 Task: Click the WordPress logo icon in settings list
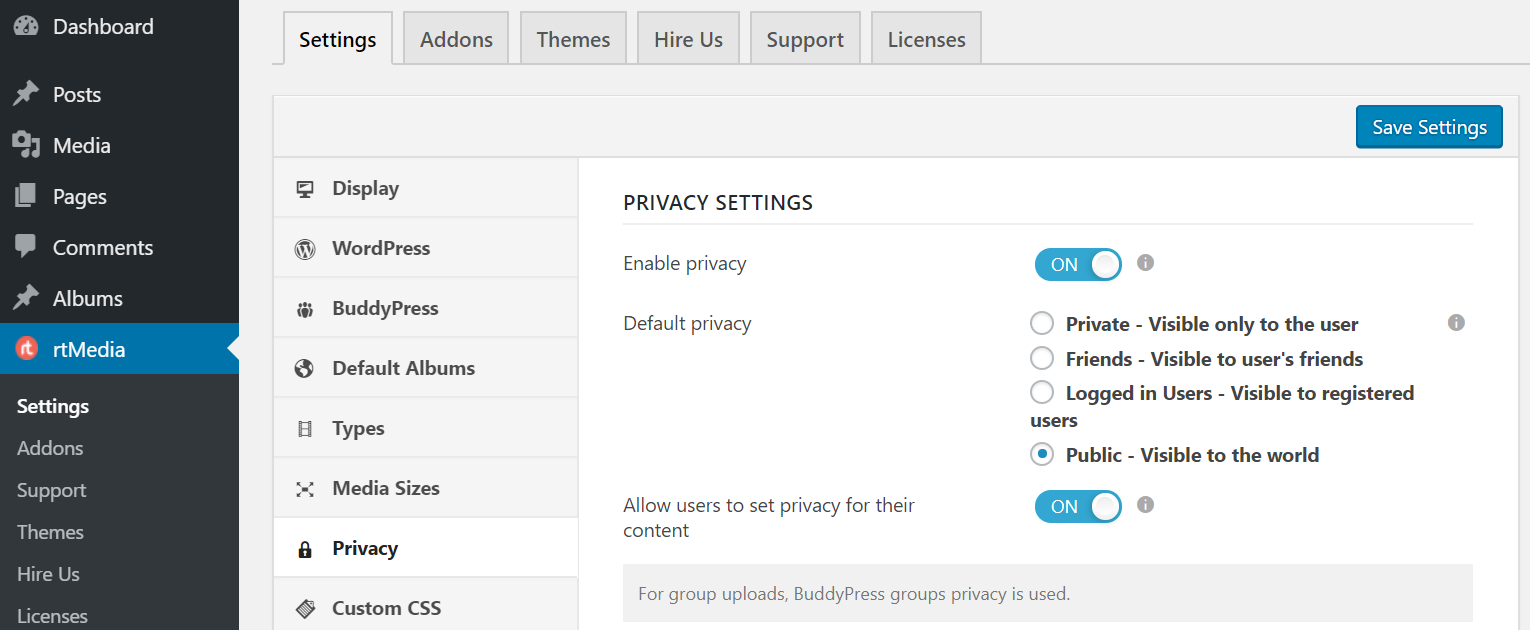pyautogui.click(x=304, y=248)
